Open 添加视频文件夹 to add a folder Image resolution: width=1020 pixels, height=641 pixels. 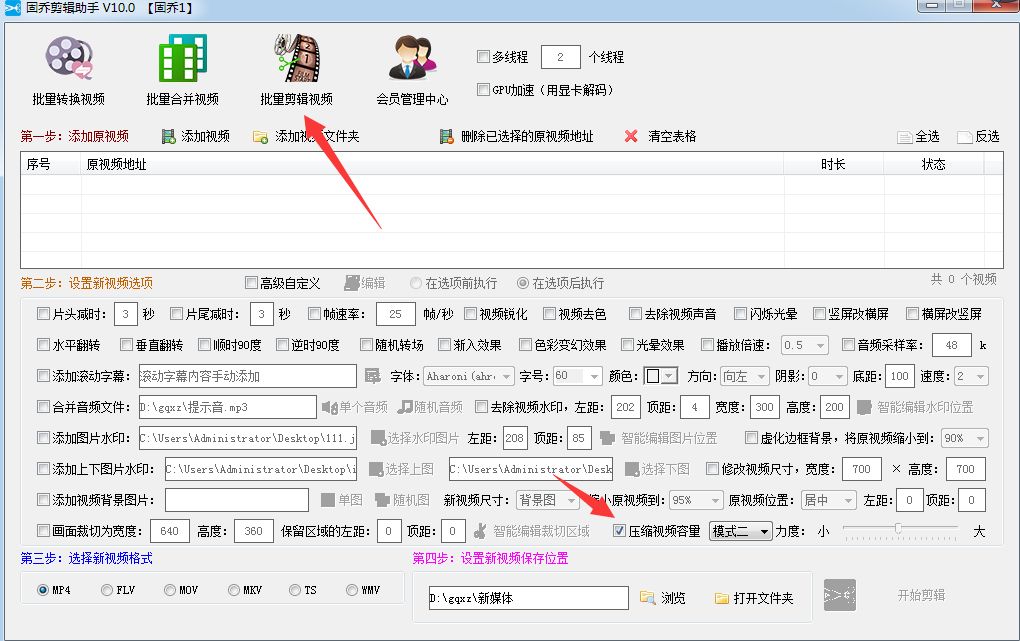(x=260, y=136)
